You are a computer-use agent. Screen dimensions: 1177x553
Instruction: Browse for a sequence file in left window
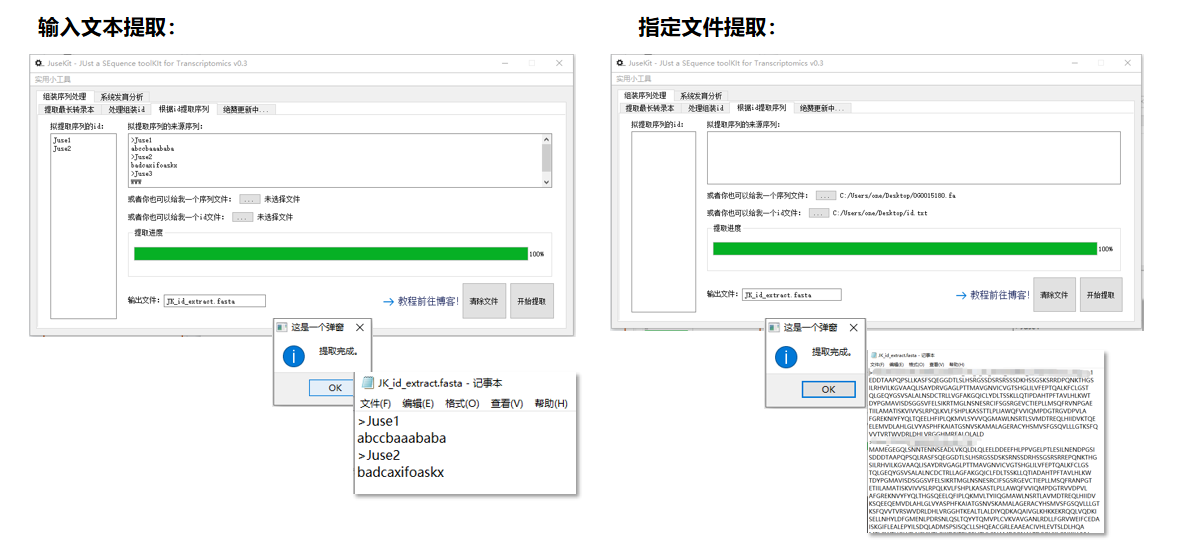point(249,200)
